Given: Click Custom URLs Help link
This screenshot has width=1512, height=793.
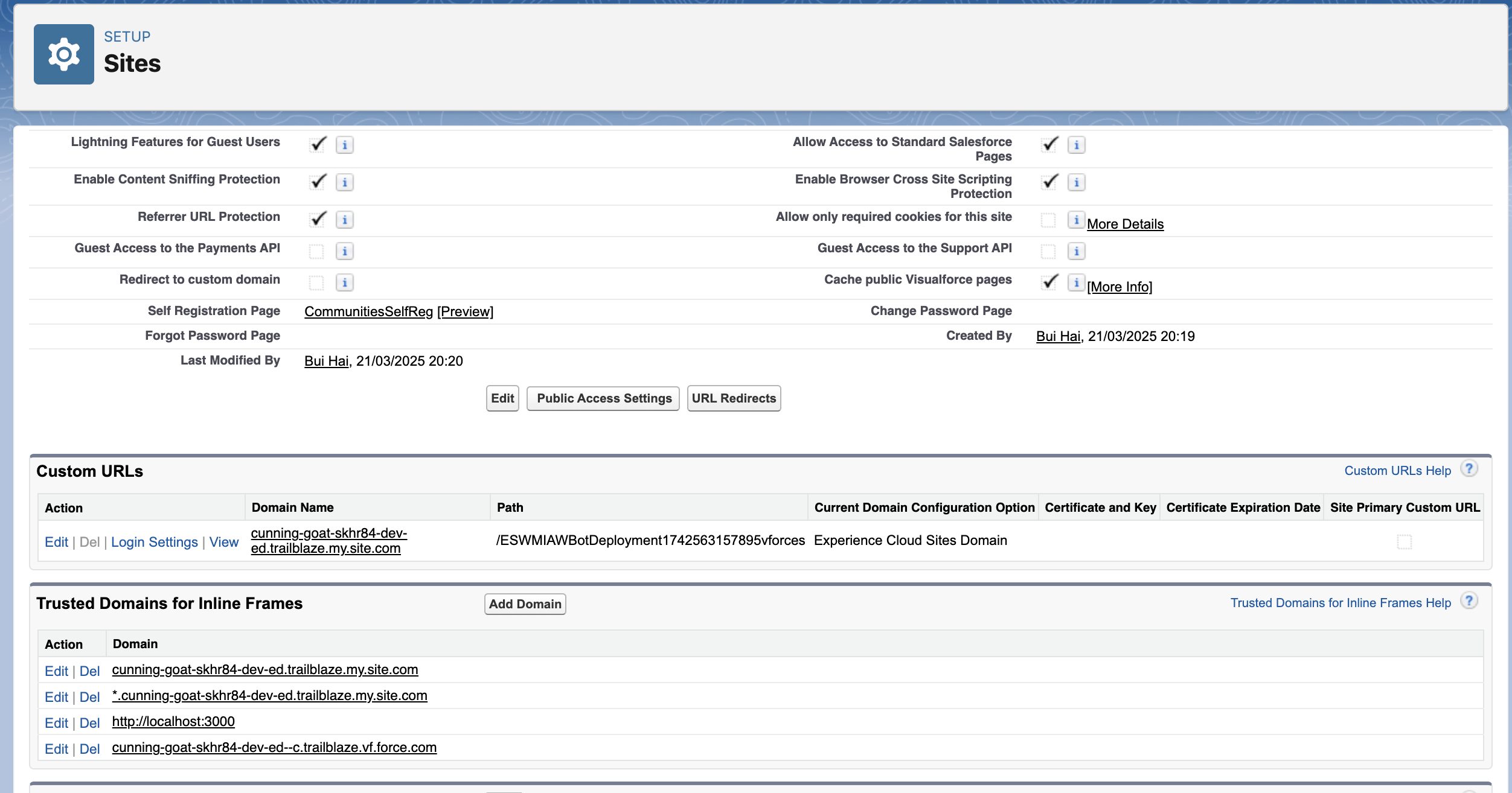Looking at the screenshot, I should click(1397, 471).
